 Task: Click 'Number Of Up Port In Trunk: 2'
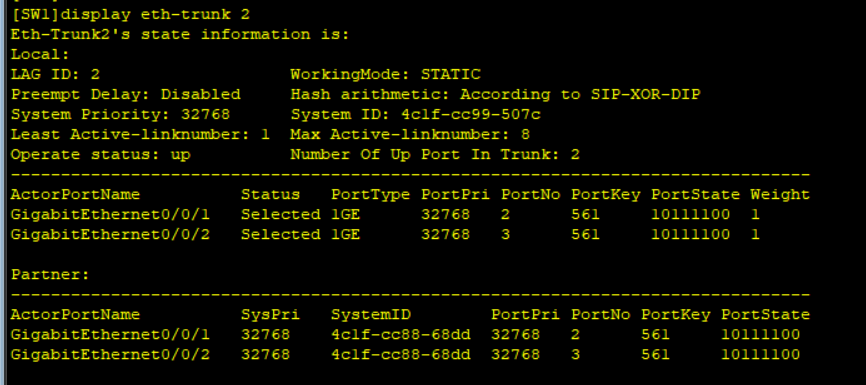435,154
